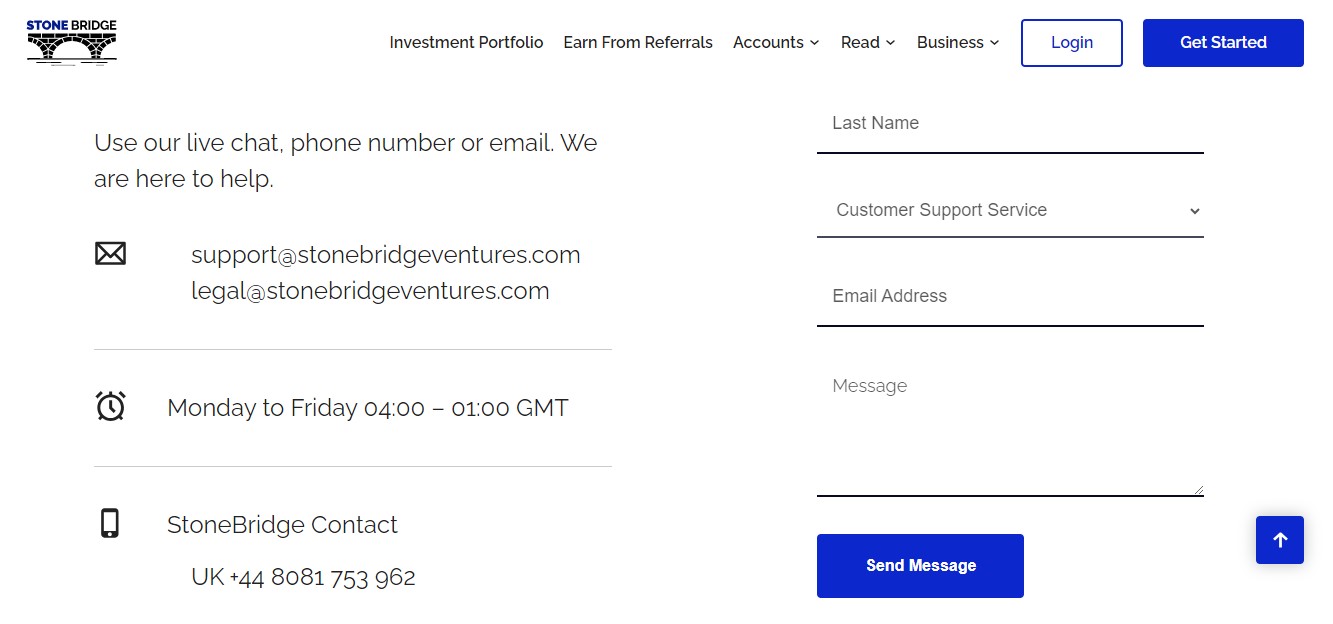Select the UK +44 phone number

(303, 577)
